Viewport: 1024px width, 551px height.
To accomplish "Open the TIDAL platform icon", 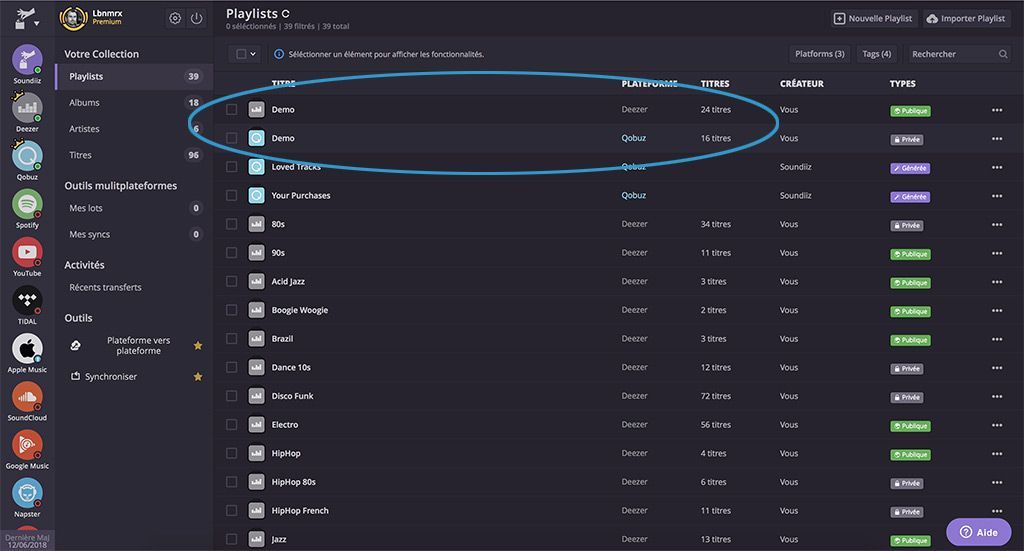I will [27, 301].
